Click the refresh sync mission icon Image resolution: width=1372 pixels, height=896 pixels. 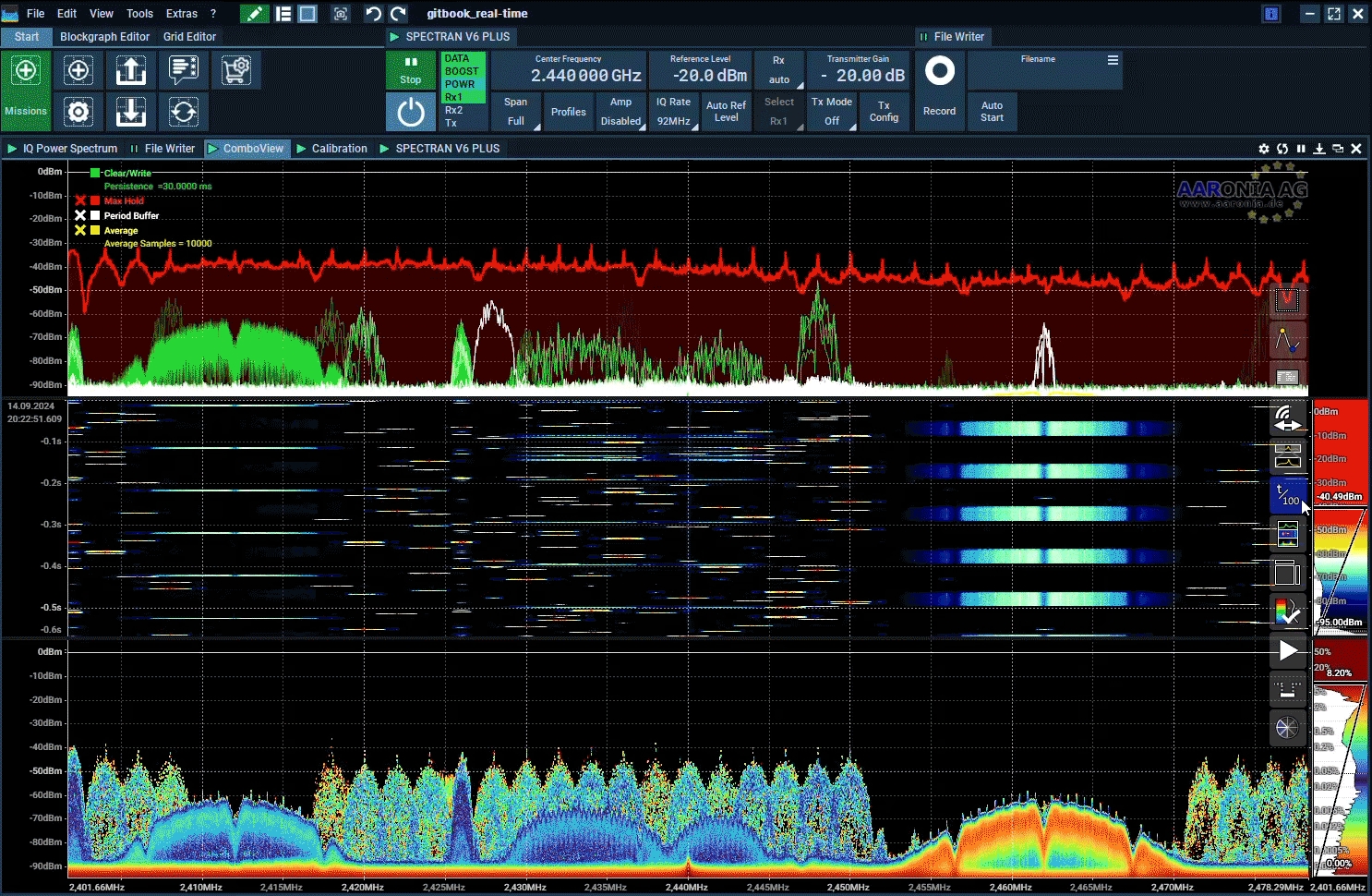click(x=184, y=113)
